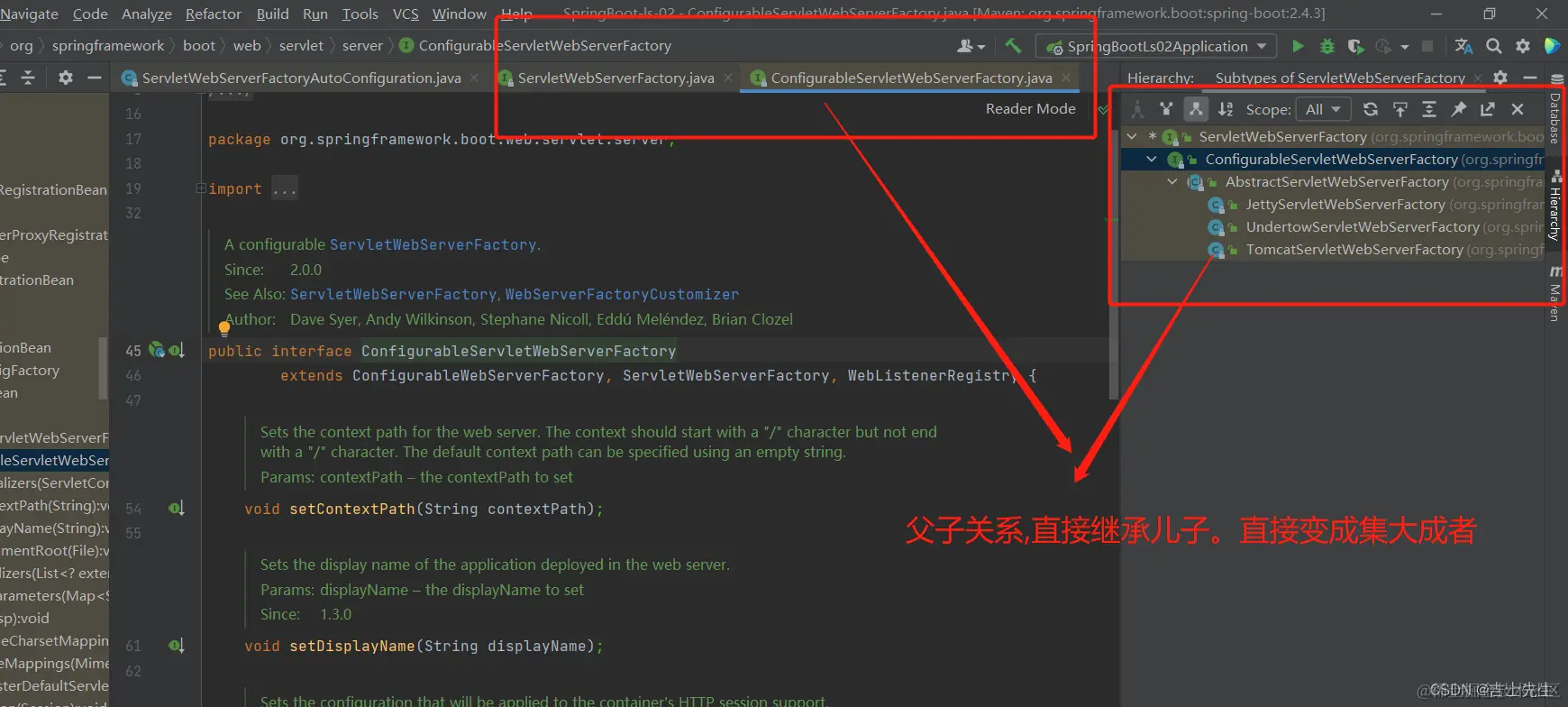This screenshot has width=1568, height=707.
Task: Click the servlet breadcrumb segment
Action: [x=301, y=45]
